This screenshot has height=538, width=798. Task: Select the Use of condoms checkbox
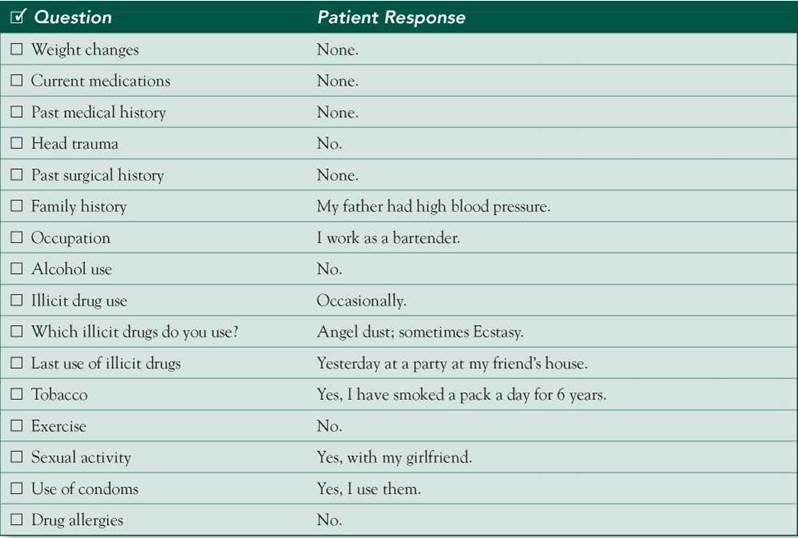(16, 489)
